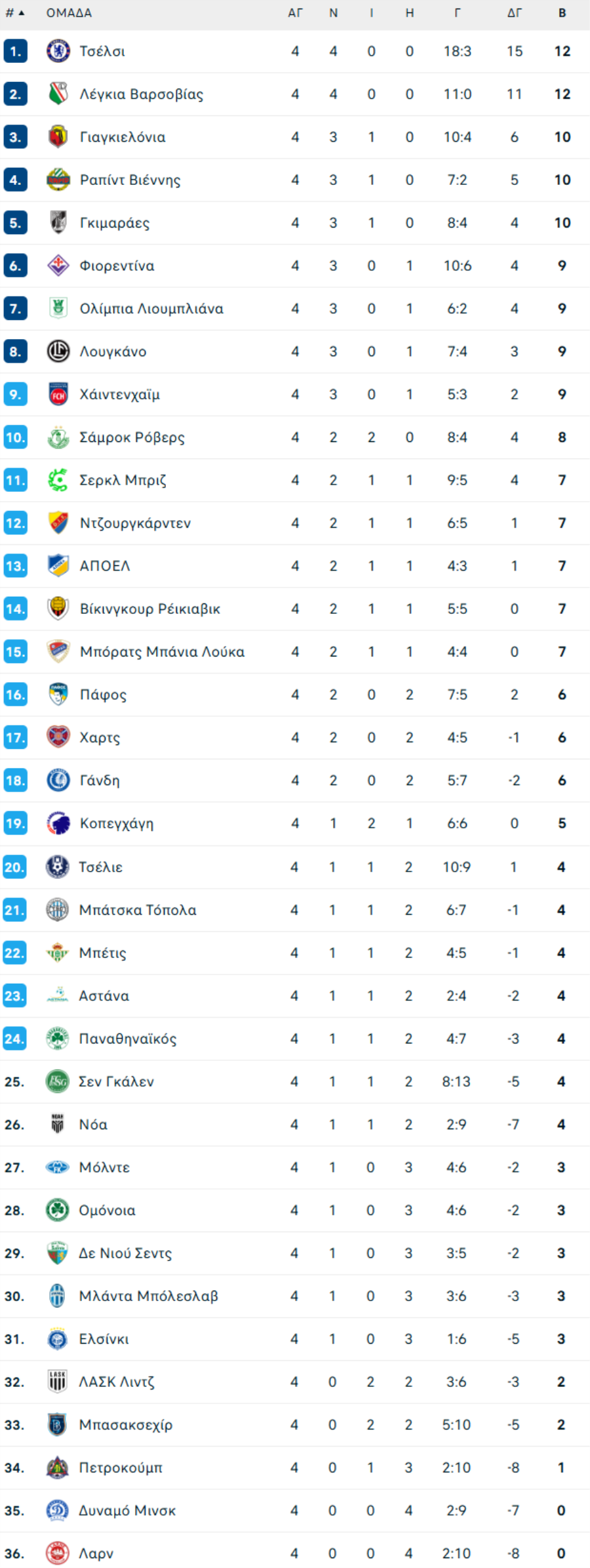Sort standings by the B points header
This screenshot has height=1568, width=590.
pyautogui.click(x=562, y=13)
